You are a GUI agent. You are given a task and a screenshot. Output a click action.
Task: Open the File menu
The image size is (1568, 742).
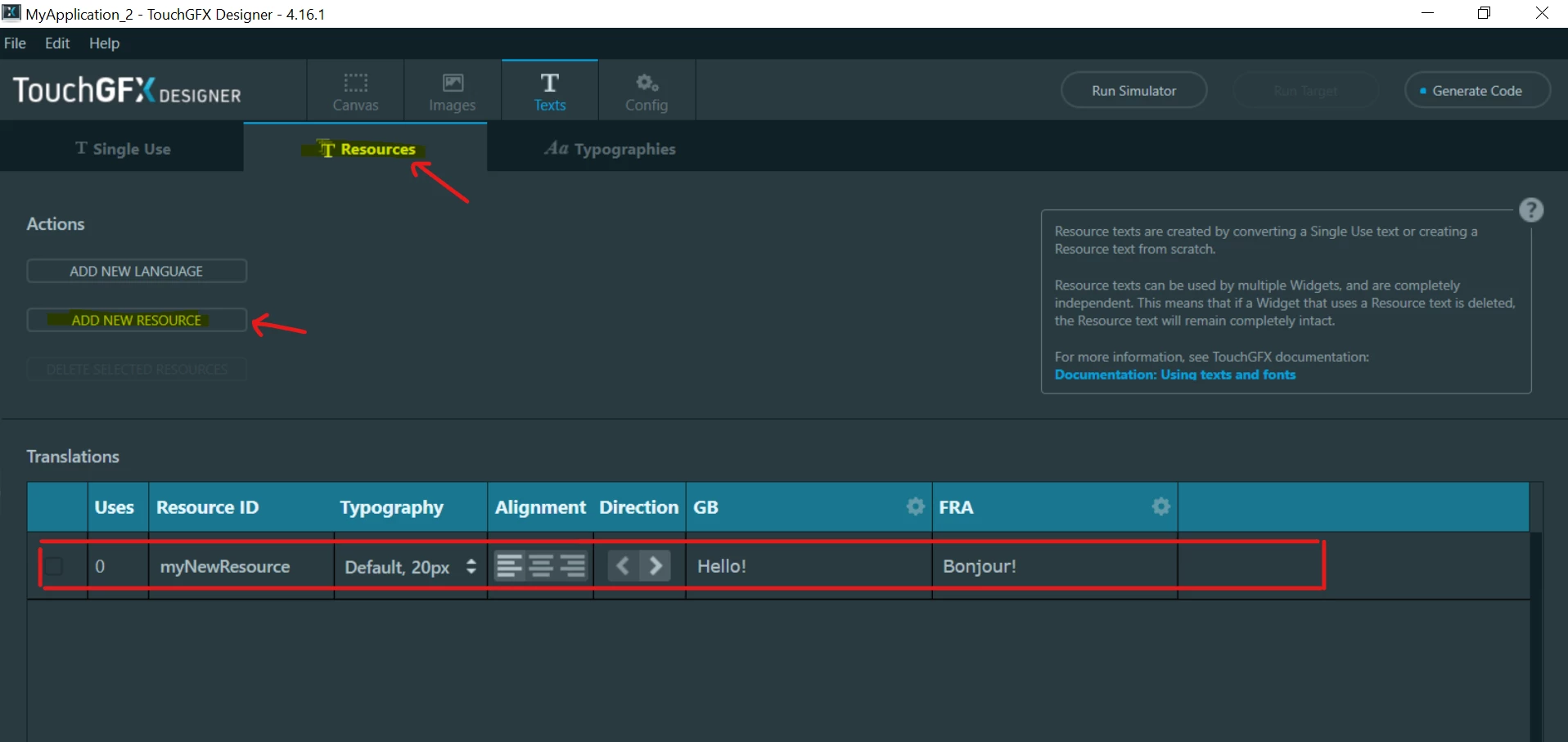(15, 43)
